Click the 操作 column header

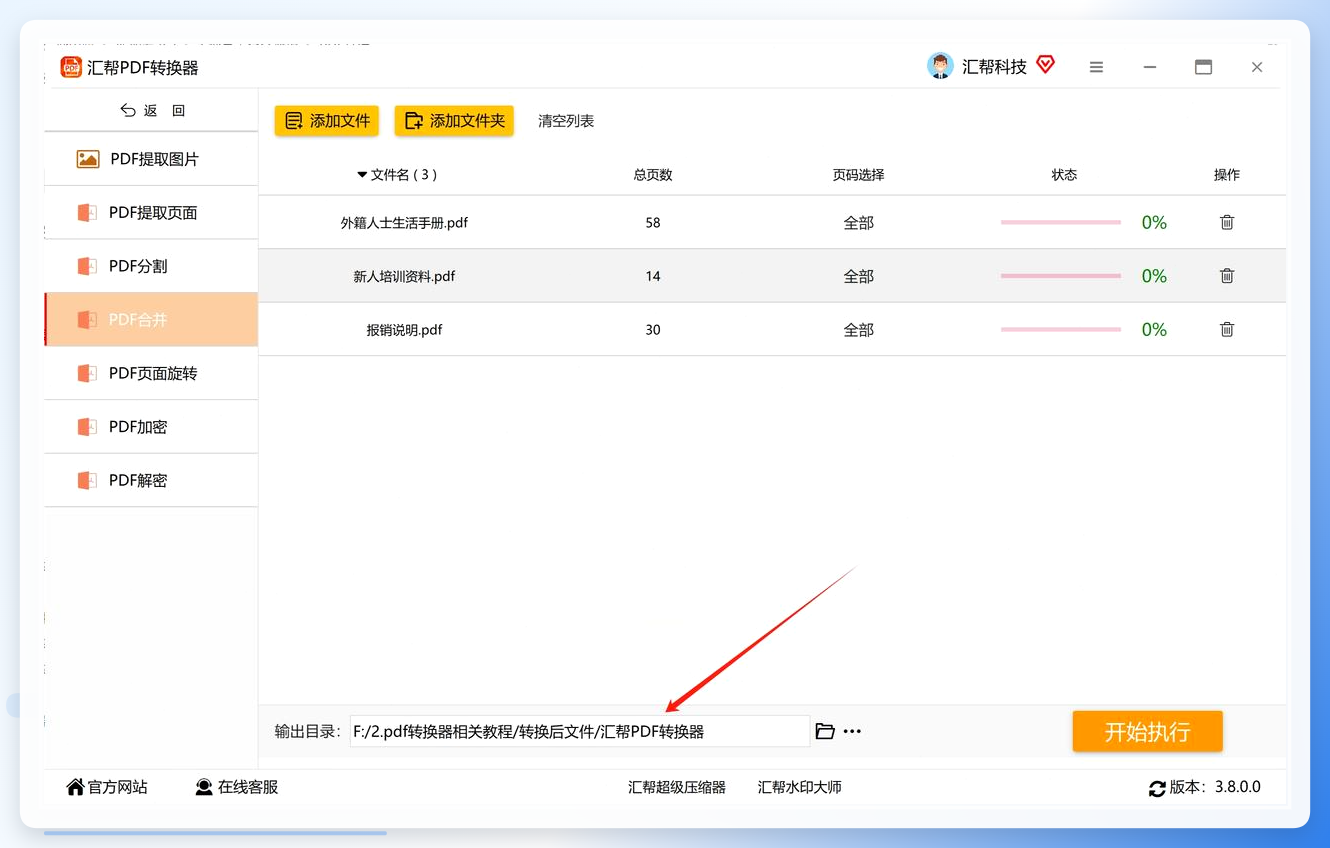pos(1227,175)
